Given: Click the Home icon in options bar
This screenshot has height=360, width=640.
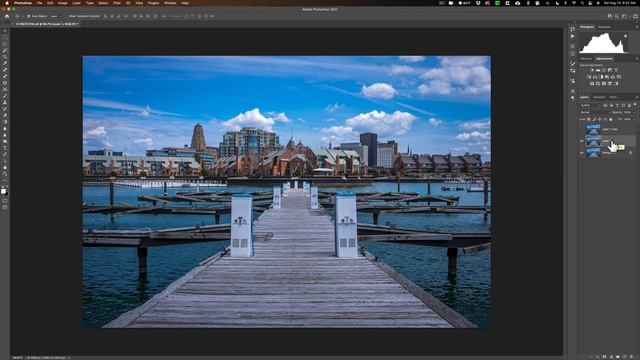Looking at the screenshot, I should [x=7, y=16].
